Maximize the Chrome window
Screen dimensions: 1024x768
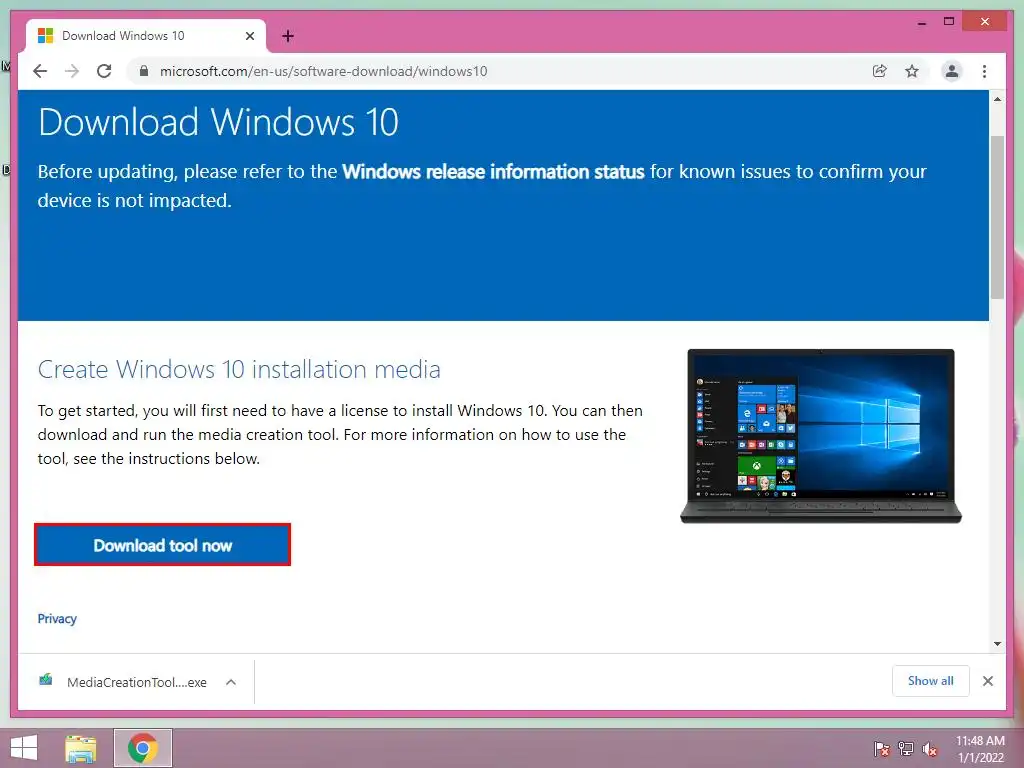(949, 22)
